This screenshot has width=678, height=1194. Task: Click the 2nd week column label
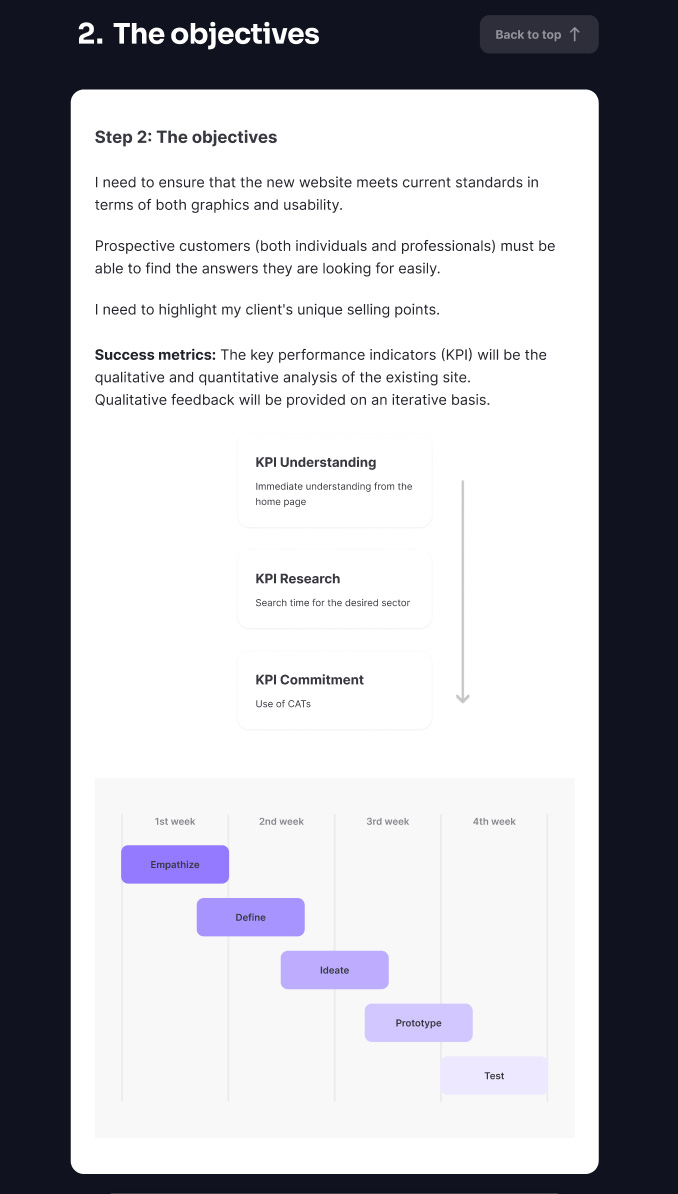tap(281, 822)
